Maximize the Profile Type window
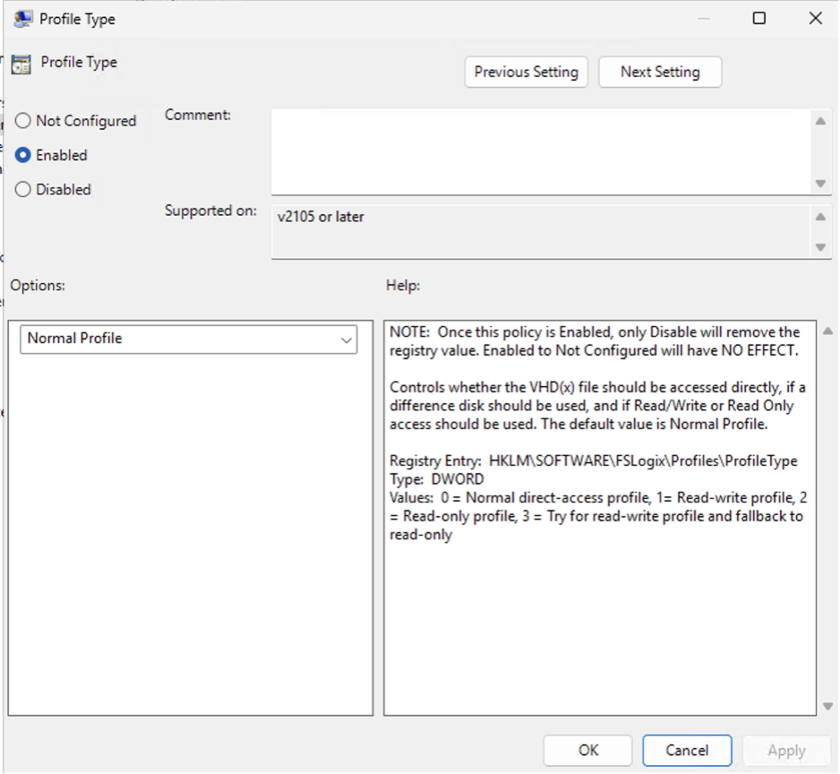840x774 pixels. pyautogui.click(x=759, y=18)
